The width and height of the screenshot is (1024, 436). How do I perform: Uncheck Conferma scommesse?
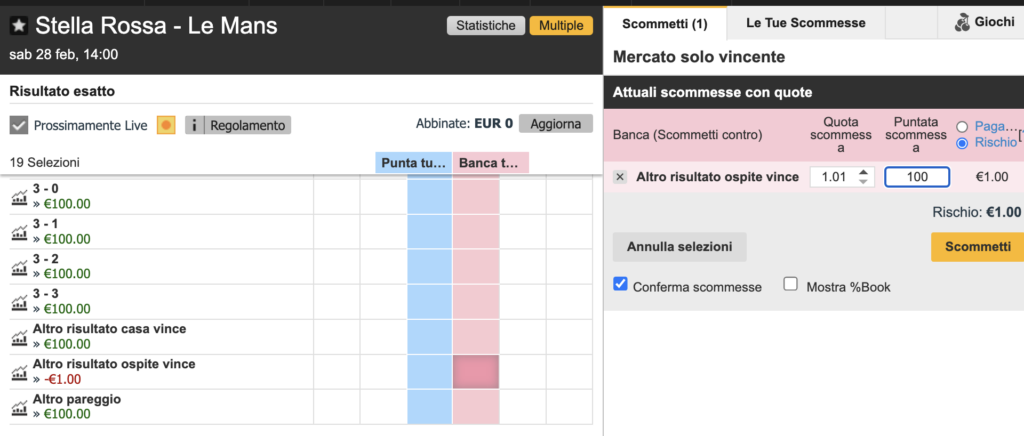(621, 284)
